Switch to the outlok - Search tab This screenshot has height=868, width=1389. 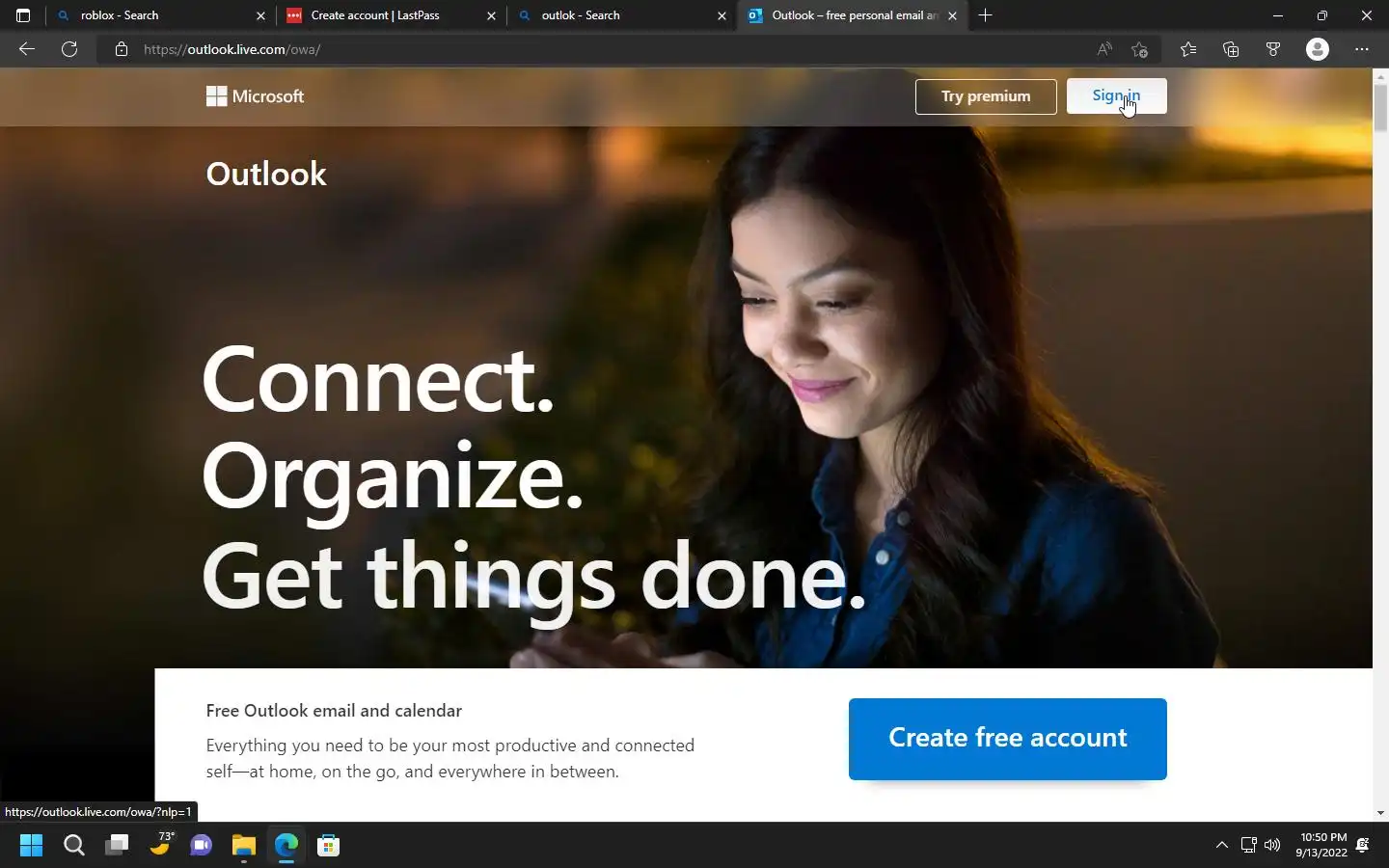621,15
